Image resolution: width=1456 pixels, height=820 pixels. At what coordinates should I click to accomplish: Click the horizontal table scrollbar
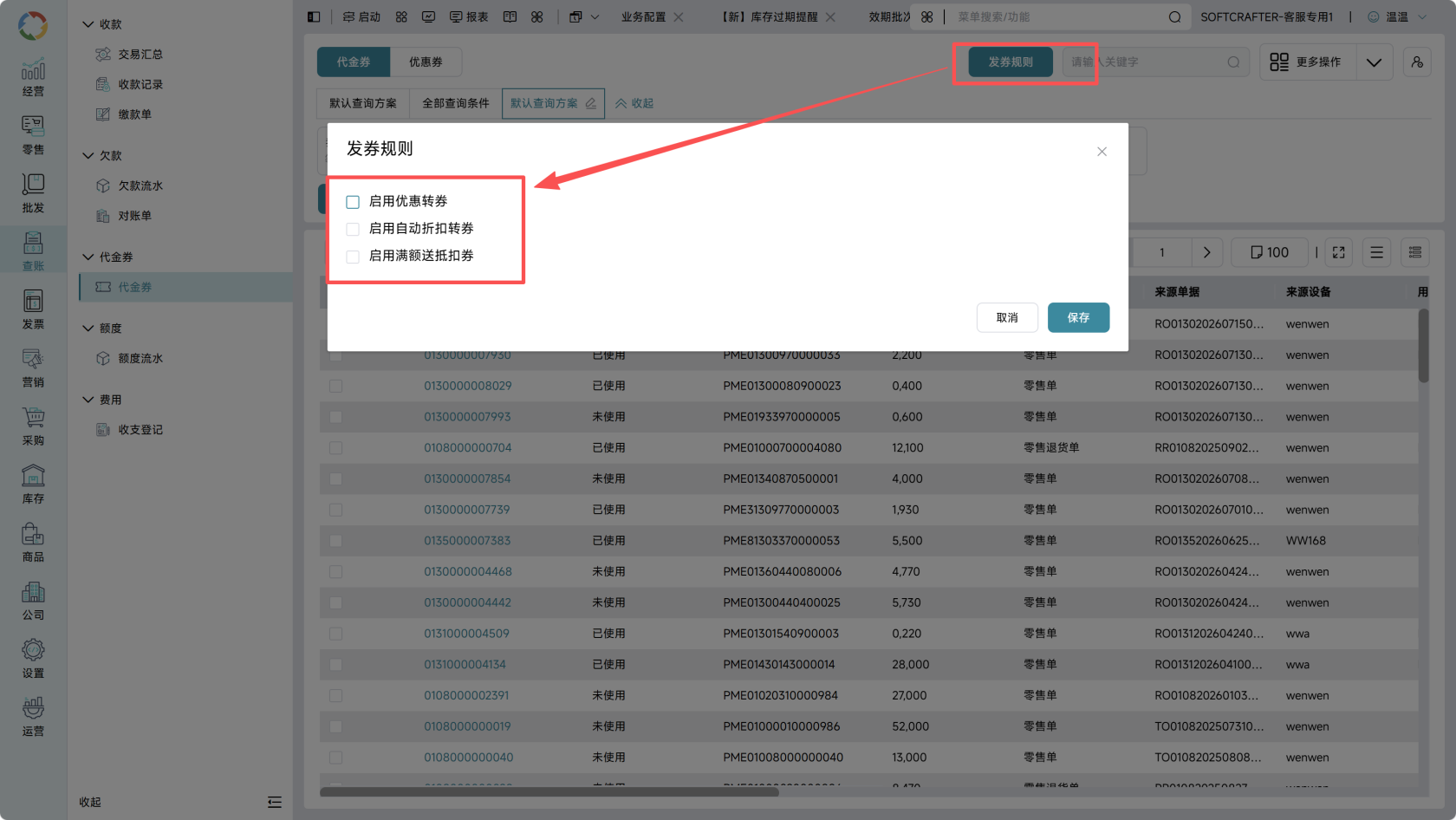pyautogui.click(x=549, y=791)
